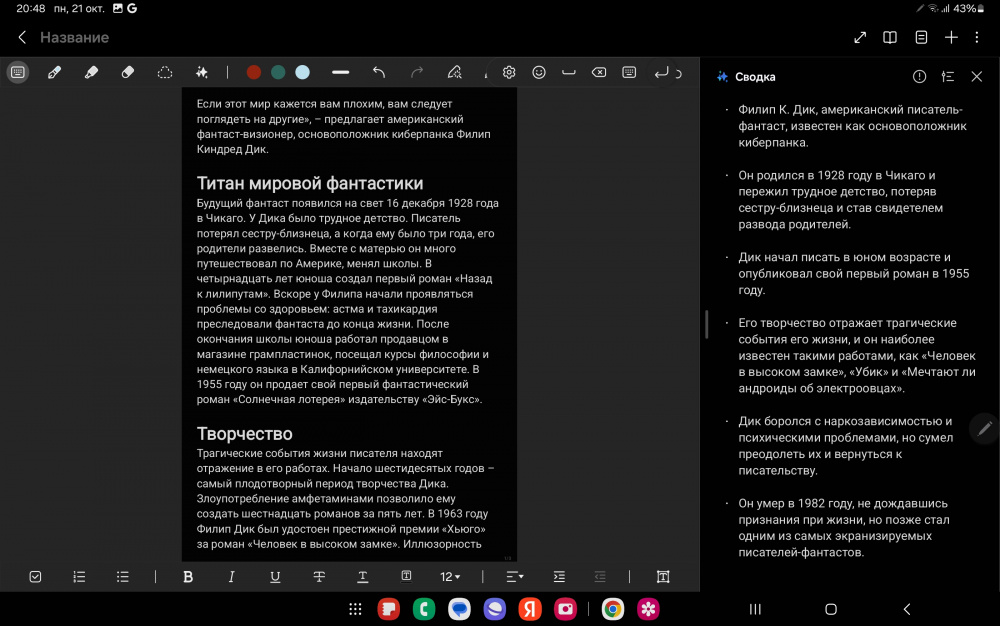Close the Сводка summary panel

point(976,76)
